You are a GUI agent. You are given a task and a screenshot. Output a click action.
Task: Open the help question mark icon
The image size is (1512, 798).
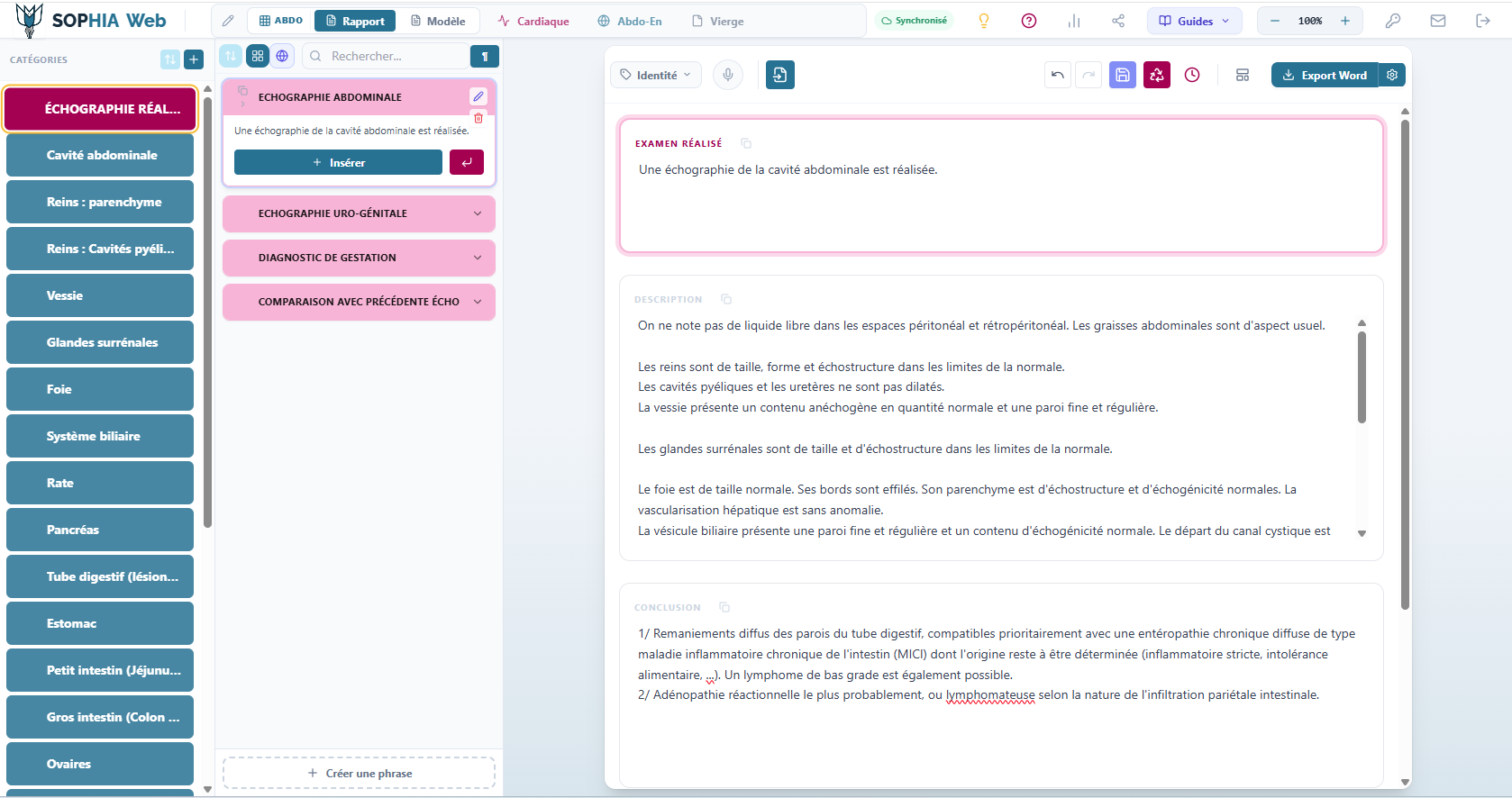point(1028,21)
